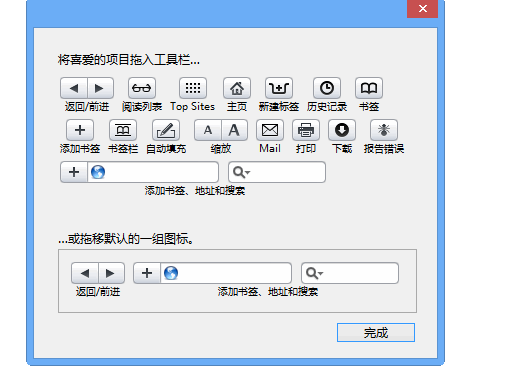Open search magnifier dropdown in default set

(x=314, y=273)
